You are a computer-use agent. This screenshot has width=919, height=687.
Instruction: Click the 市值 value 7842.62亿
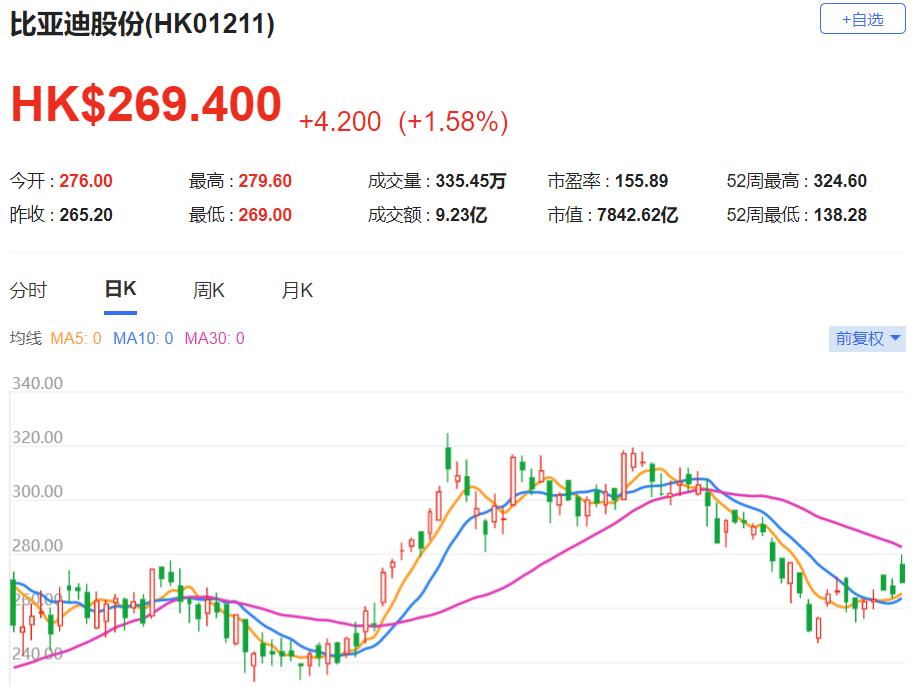638,215
